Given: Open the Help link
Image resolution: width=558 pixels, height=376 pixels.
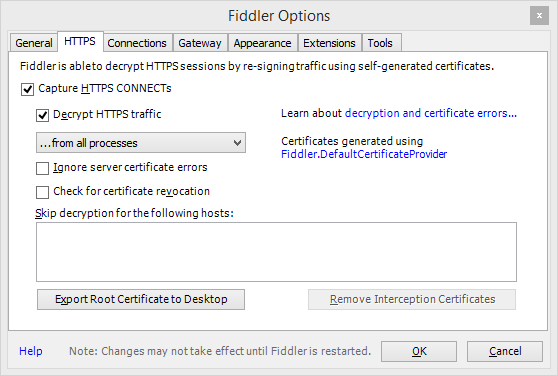Looking at the screenshot, I should pyautogui.click(x=31, y=351).
